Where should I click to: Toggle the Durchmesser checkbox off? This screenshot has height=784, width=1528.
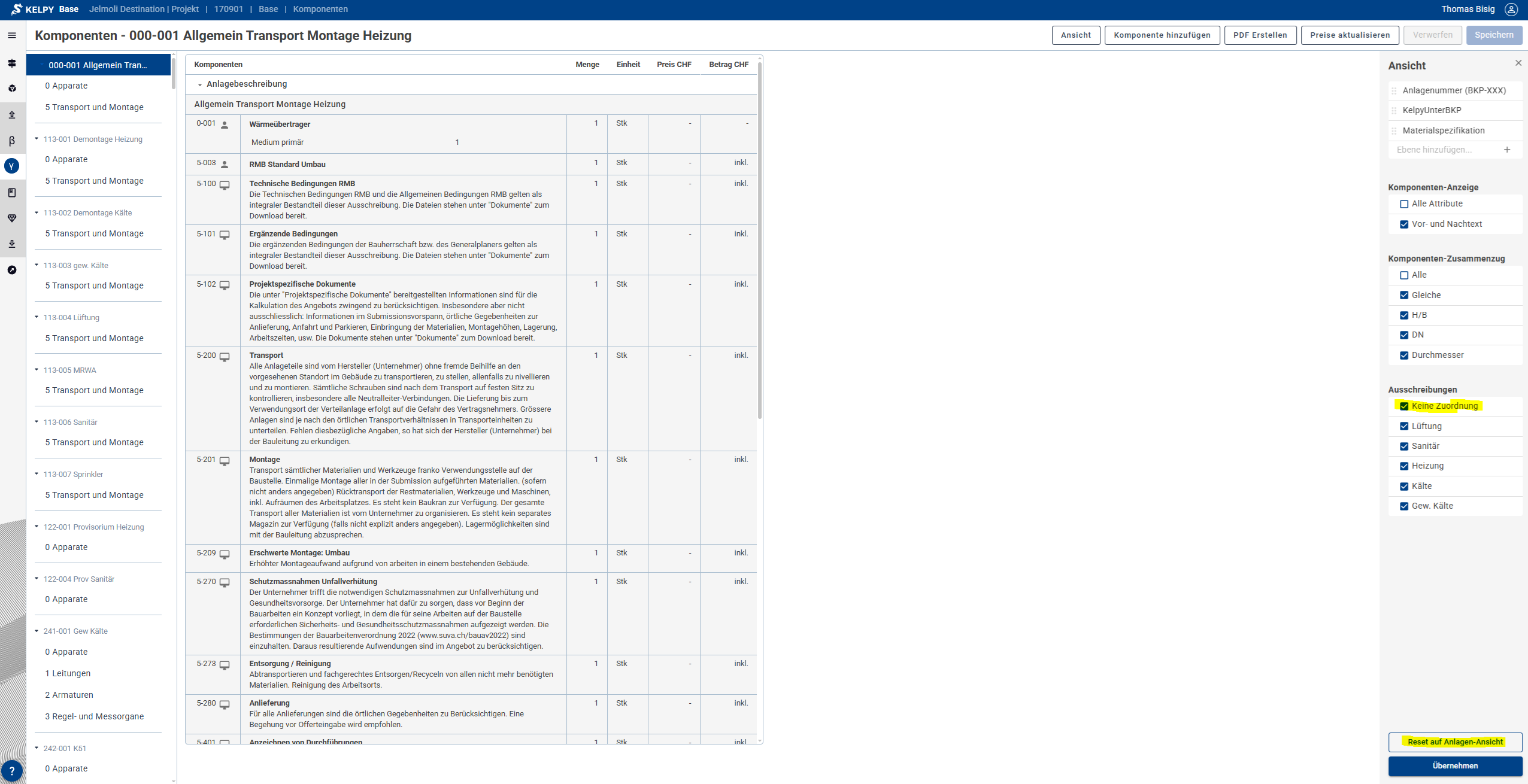coord(1403,355)
